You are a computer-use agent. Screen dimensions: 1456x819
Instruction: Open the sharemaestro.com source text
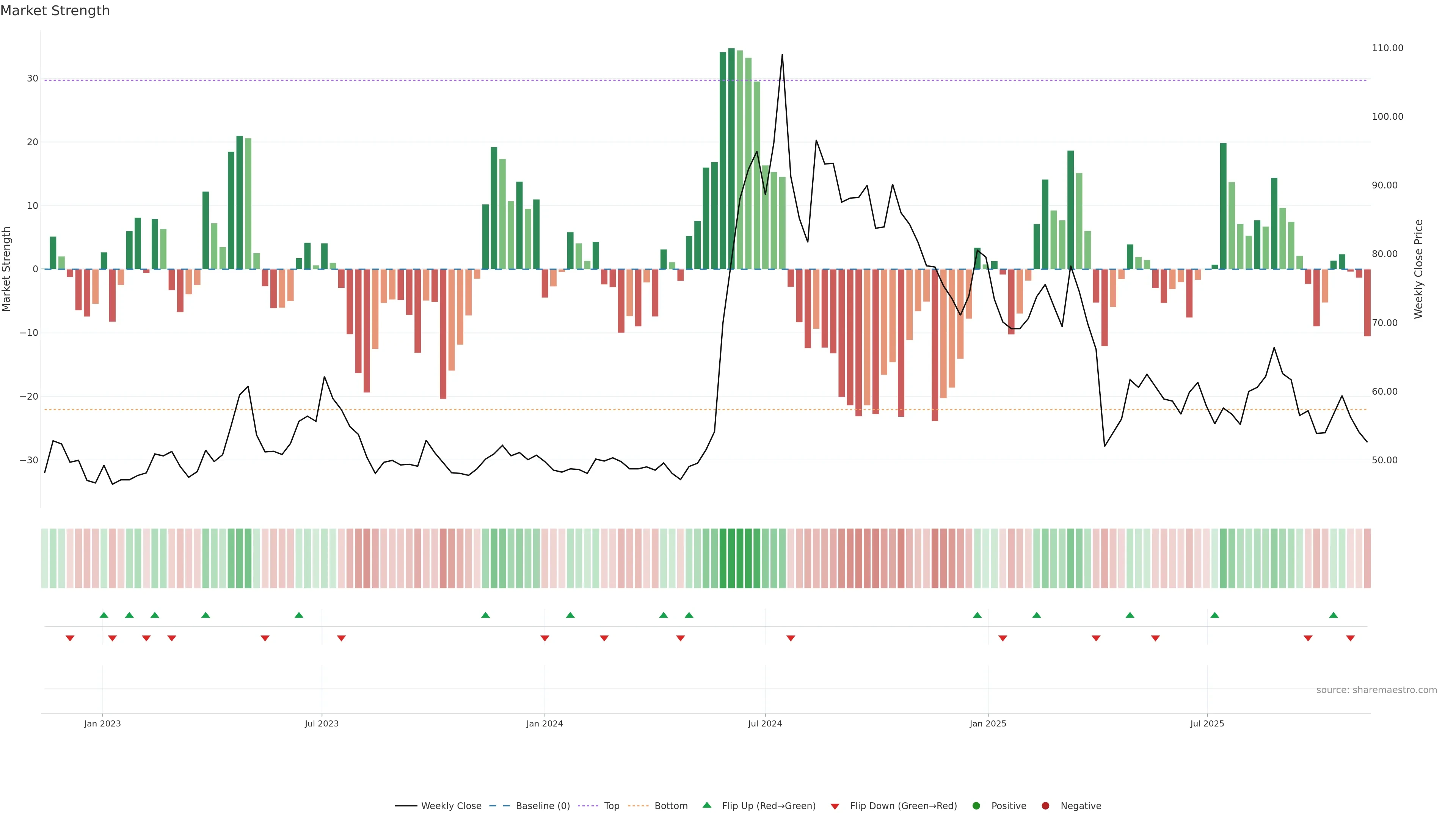click(1376, 690)
